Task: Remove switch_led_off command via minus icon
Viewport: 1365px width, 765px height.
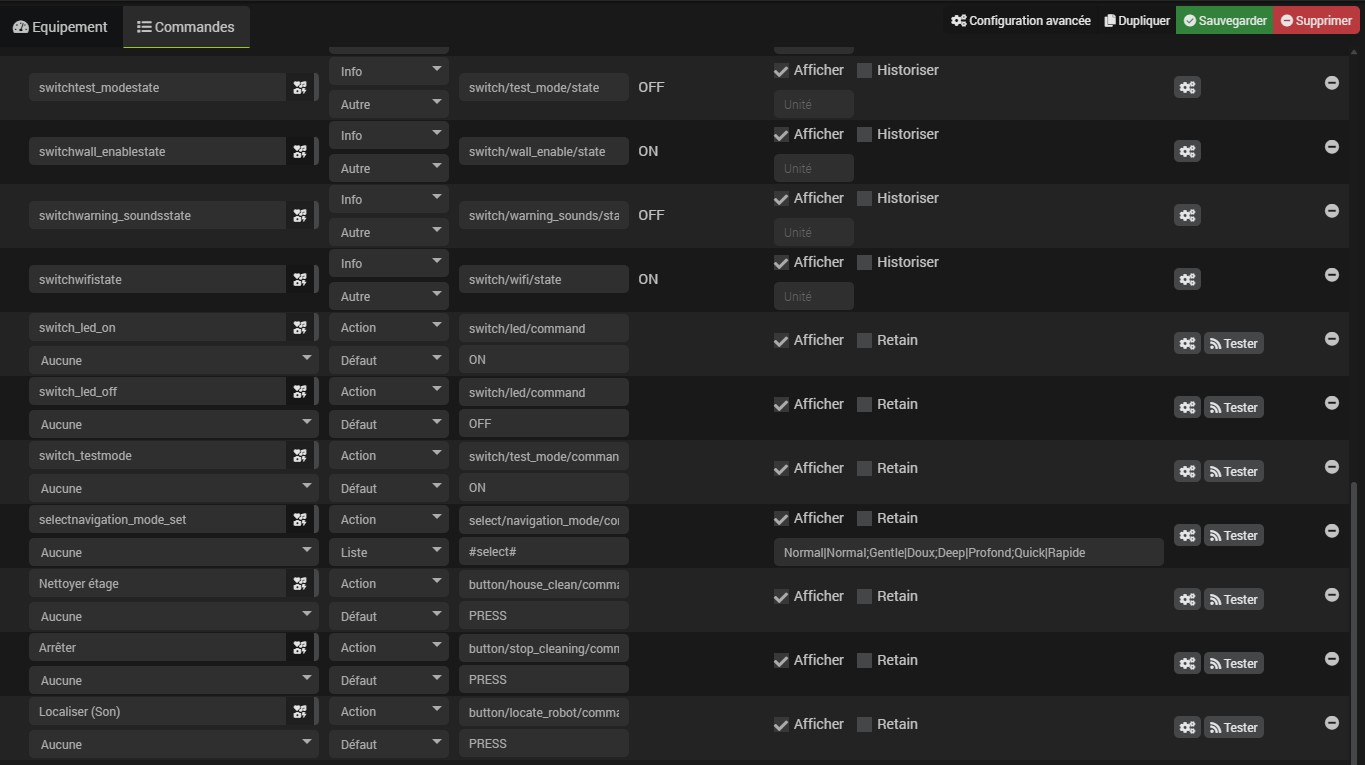Action: tap(1331, 403)
